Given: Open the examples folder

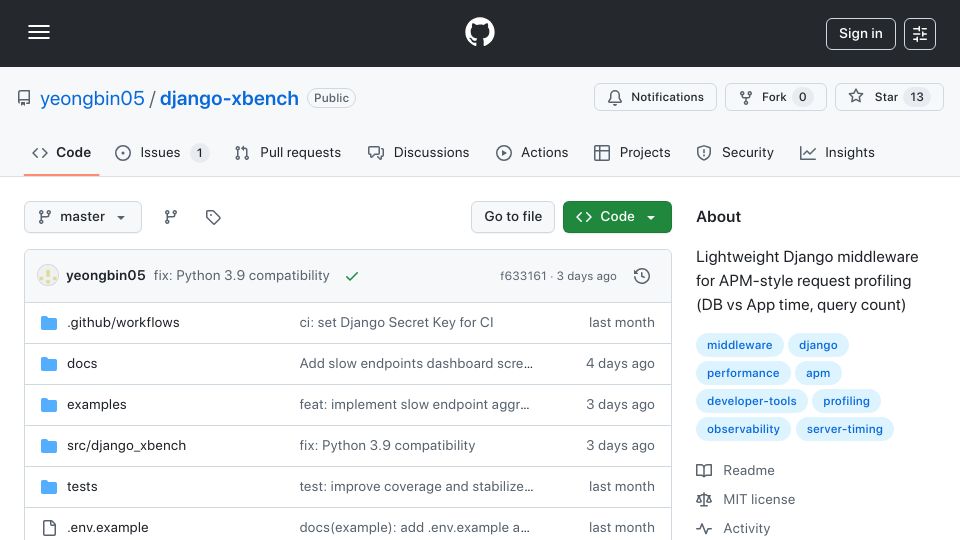Looking at the screenshot, I should [97, 405].
